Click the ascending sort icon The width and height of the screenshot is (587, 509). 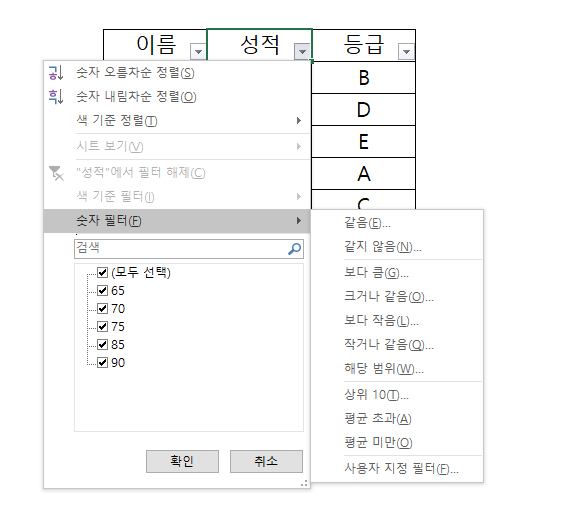click(x=56, y=73)
